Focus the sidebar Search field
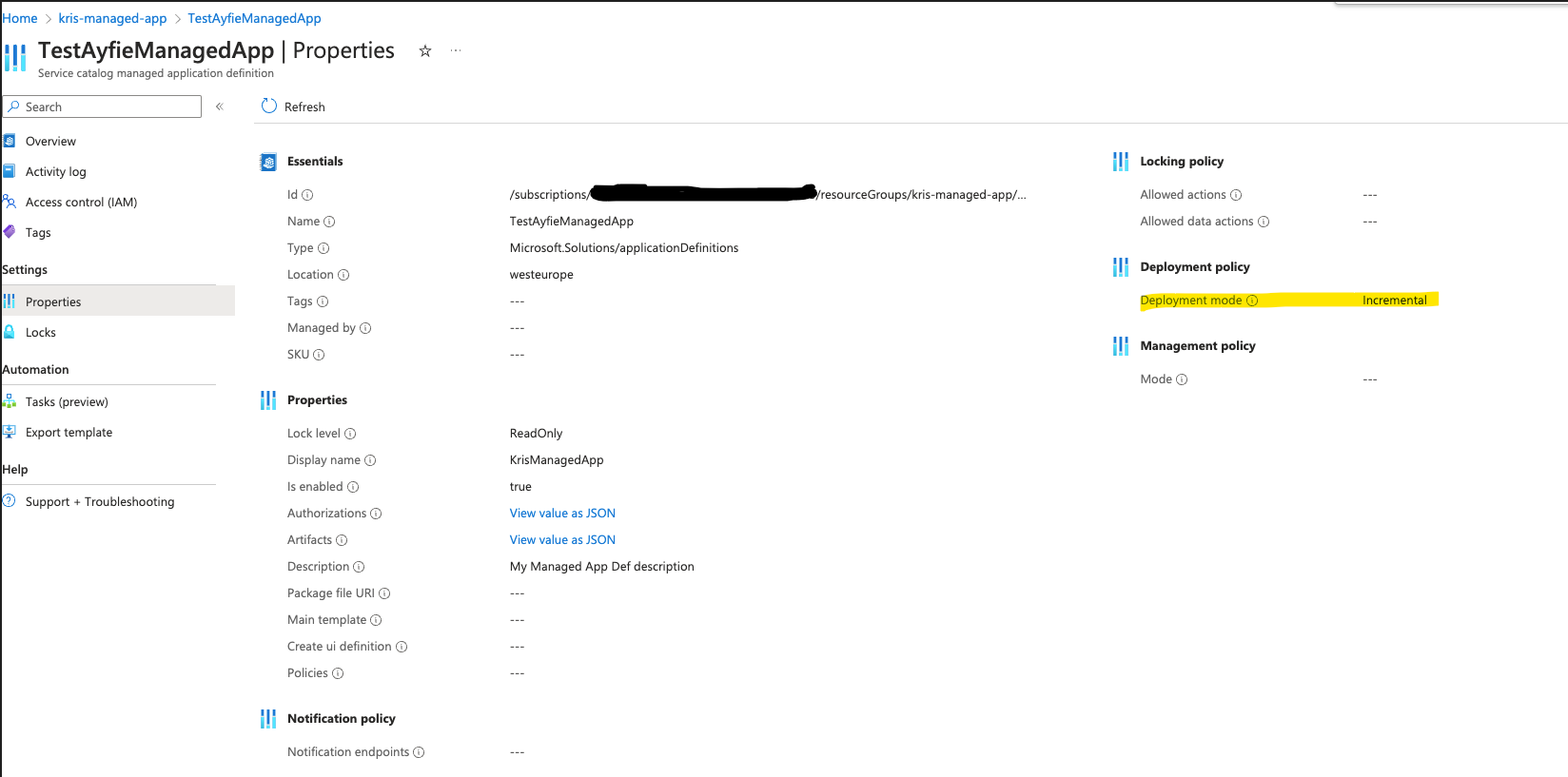The image size is (1568, 777). tap(103, 107)
